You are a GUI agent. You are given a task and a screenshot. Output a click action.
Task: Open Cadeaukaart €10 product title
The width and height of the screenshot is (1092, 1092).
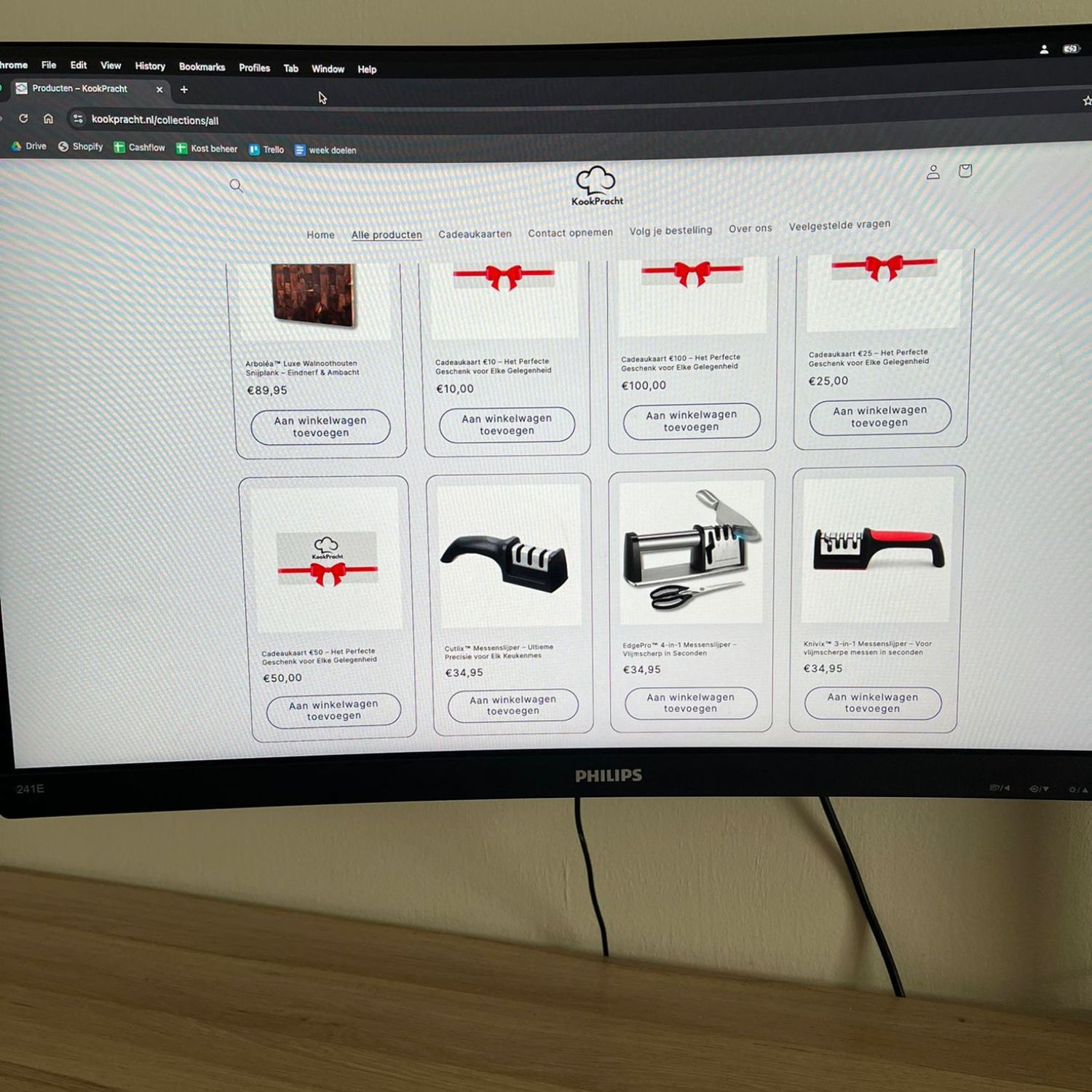493,366
